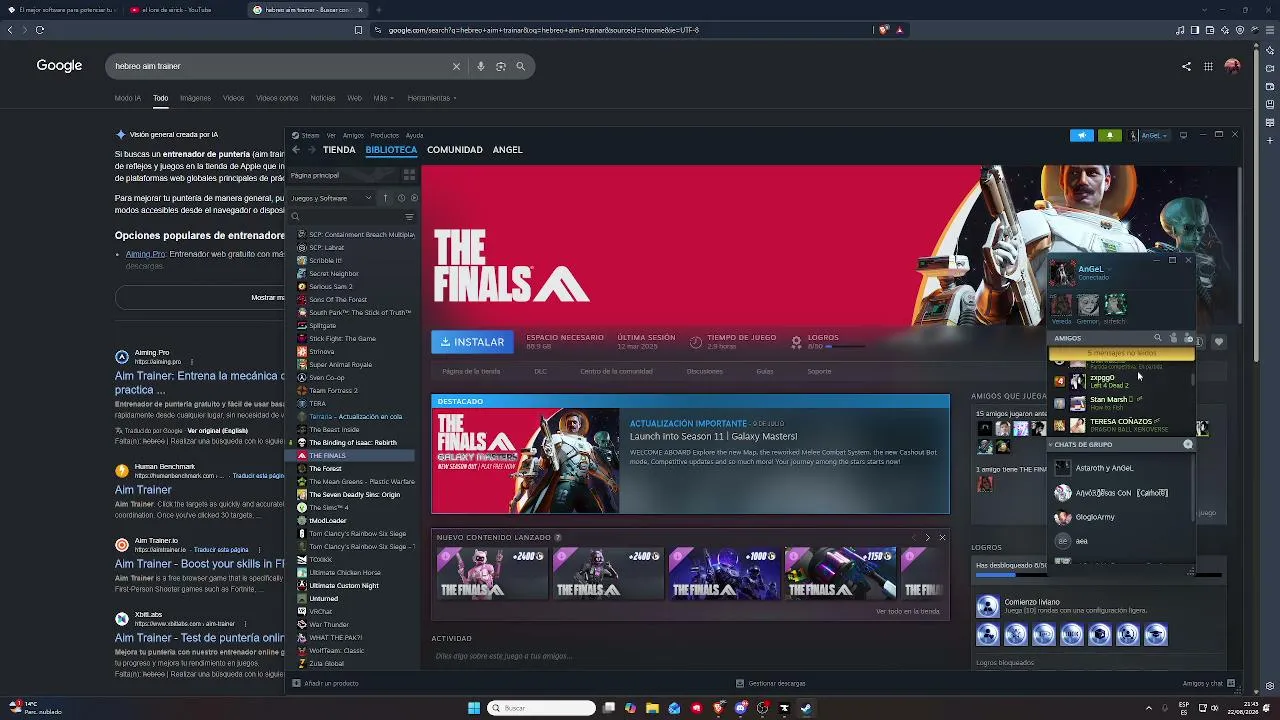Click the achievements progress bar
1280x720 pixels.
point(1010,575)
